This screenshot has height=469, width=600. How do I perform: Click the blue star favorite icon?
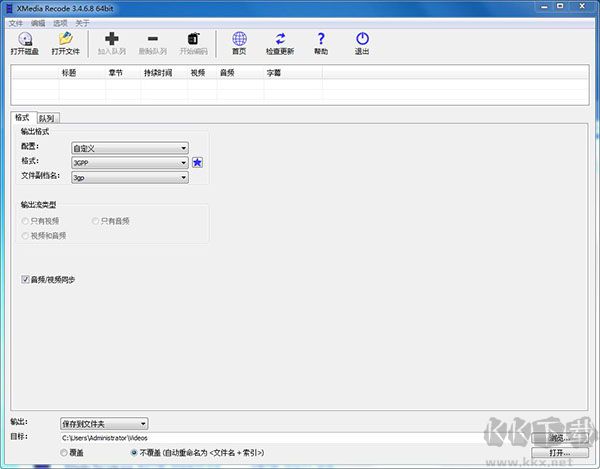click(197, 163)
